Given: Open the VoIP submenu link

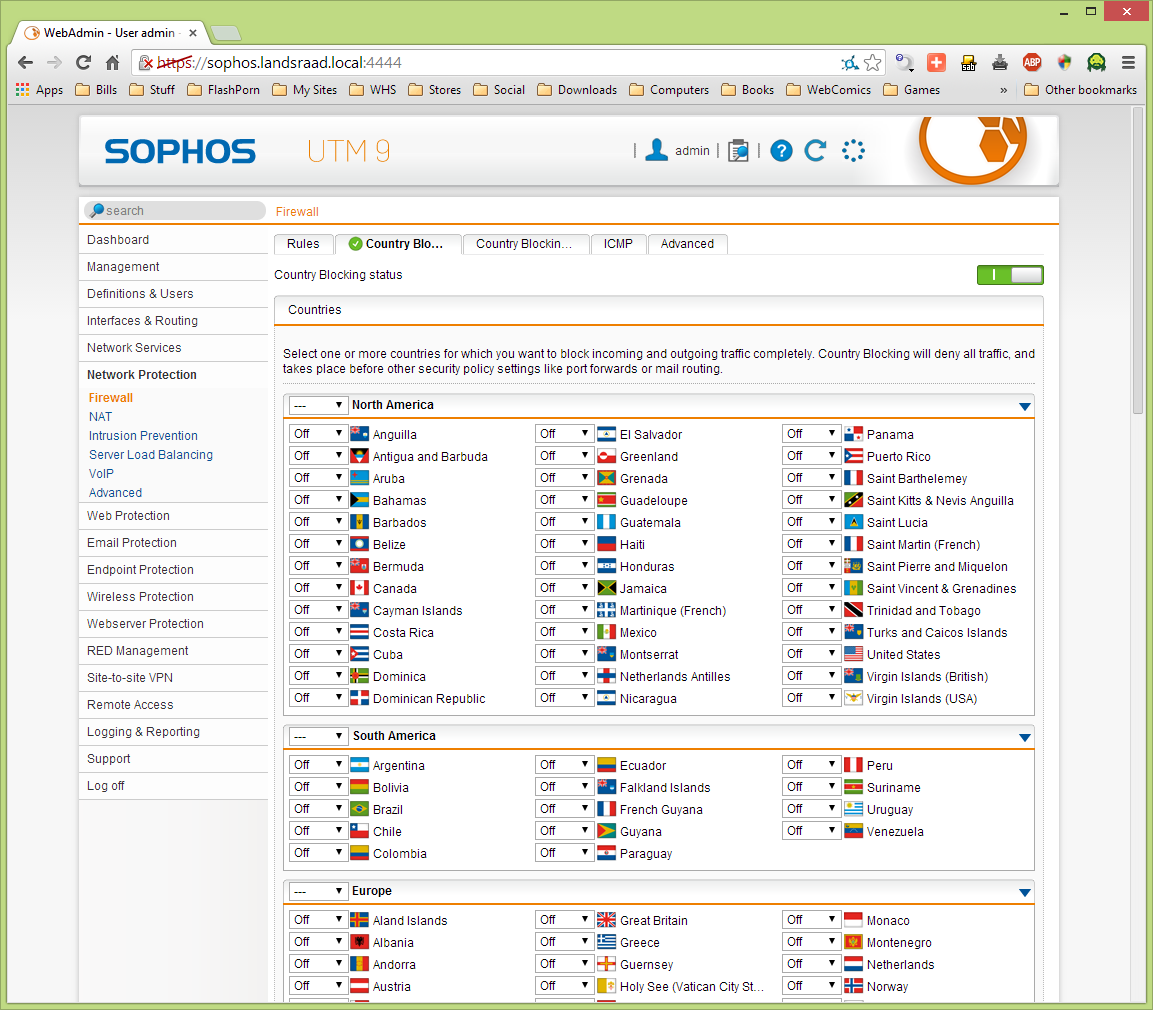Looking at the screenshot, I should pos(101,474).
